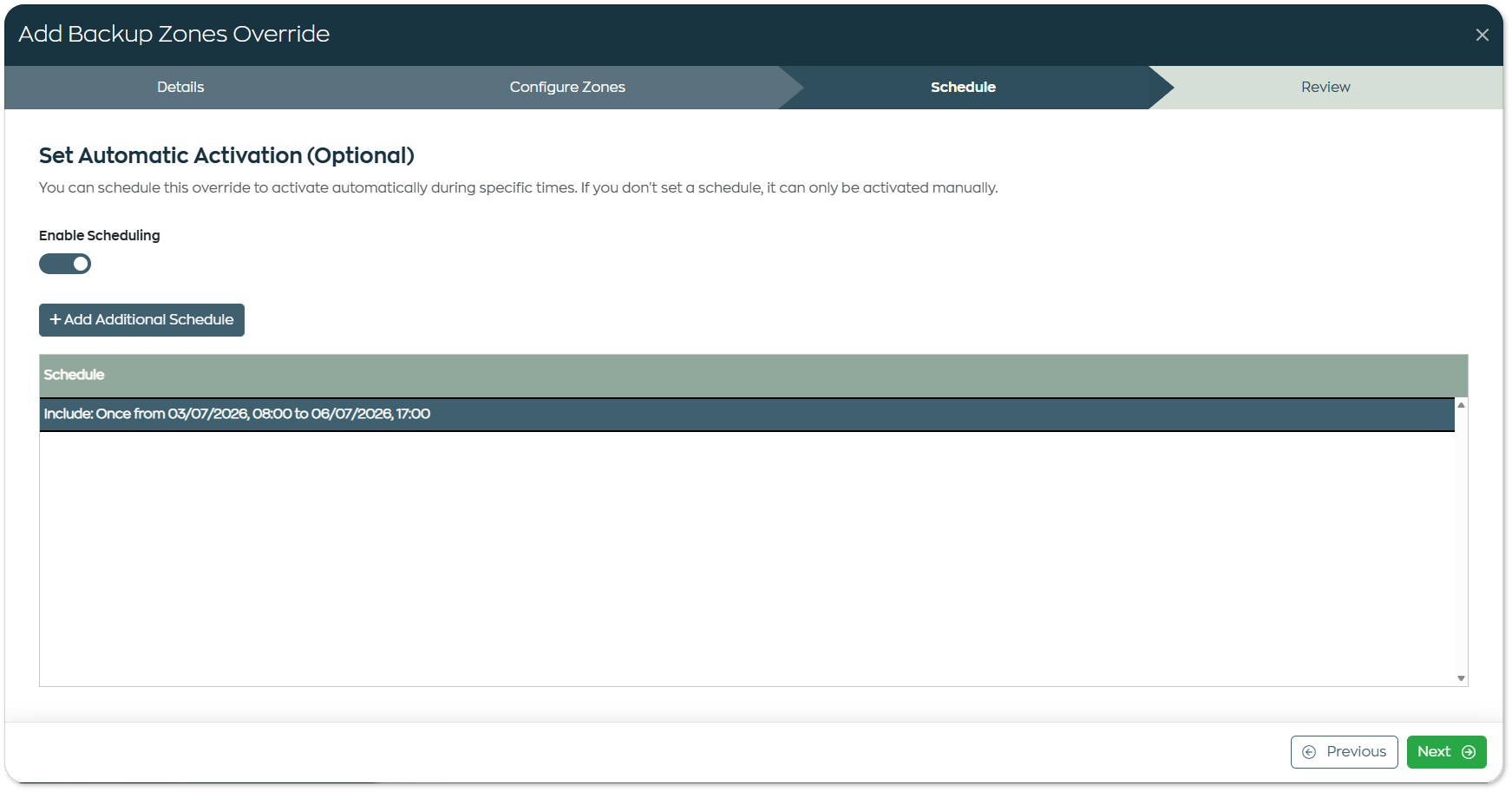Go back with the Previous button
1512x792 pixels.
tap(1344, 752)
